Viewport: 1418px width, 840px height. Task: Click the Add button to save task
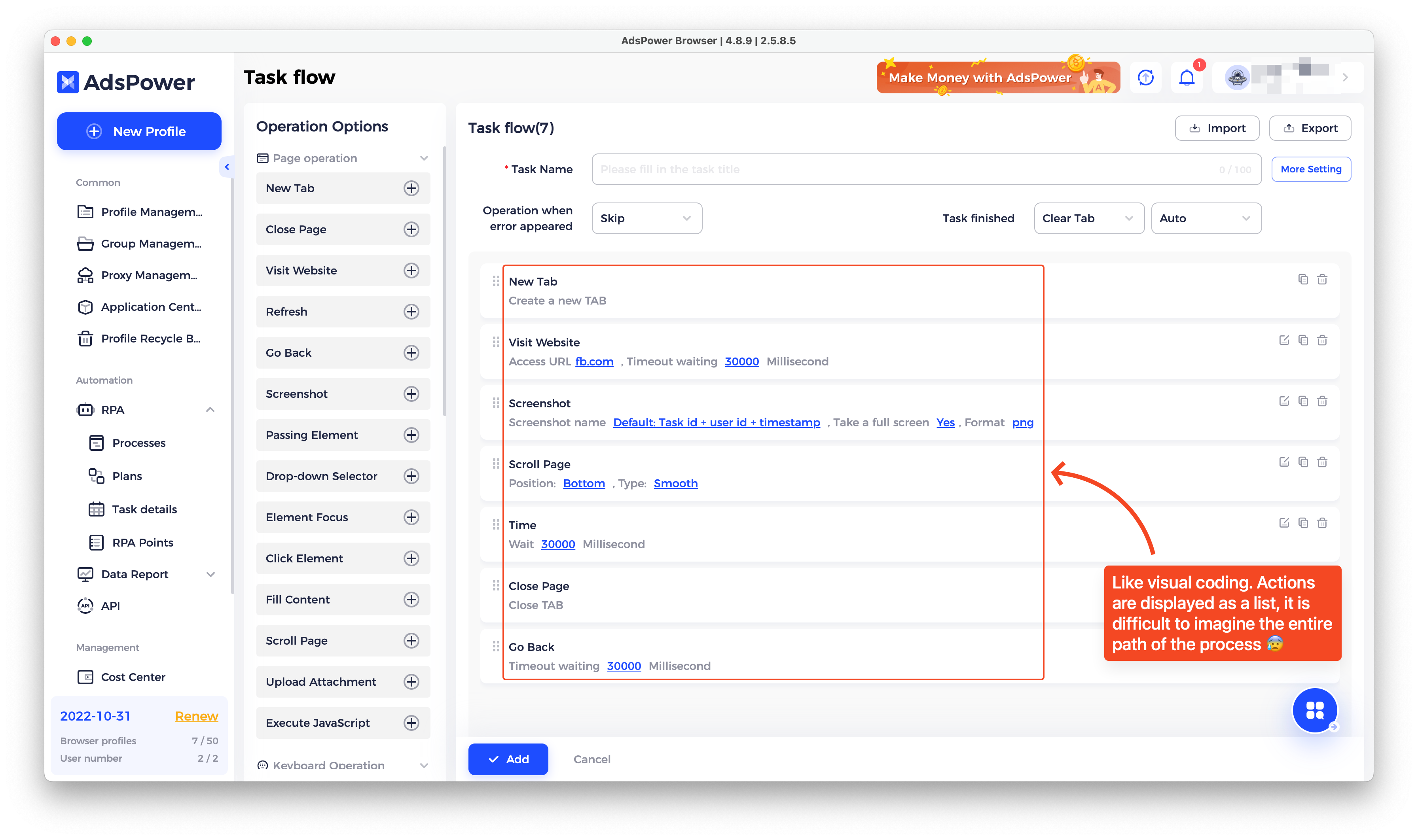pos(508,759)
